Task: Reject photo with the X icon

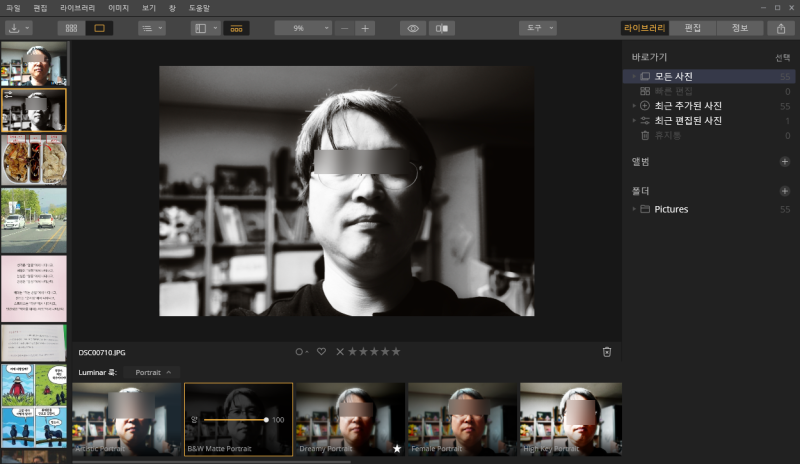Action: pyautogui.click(x=340, y=352)
